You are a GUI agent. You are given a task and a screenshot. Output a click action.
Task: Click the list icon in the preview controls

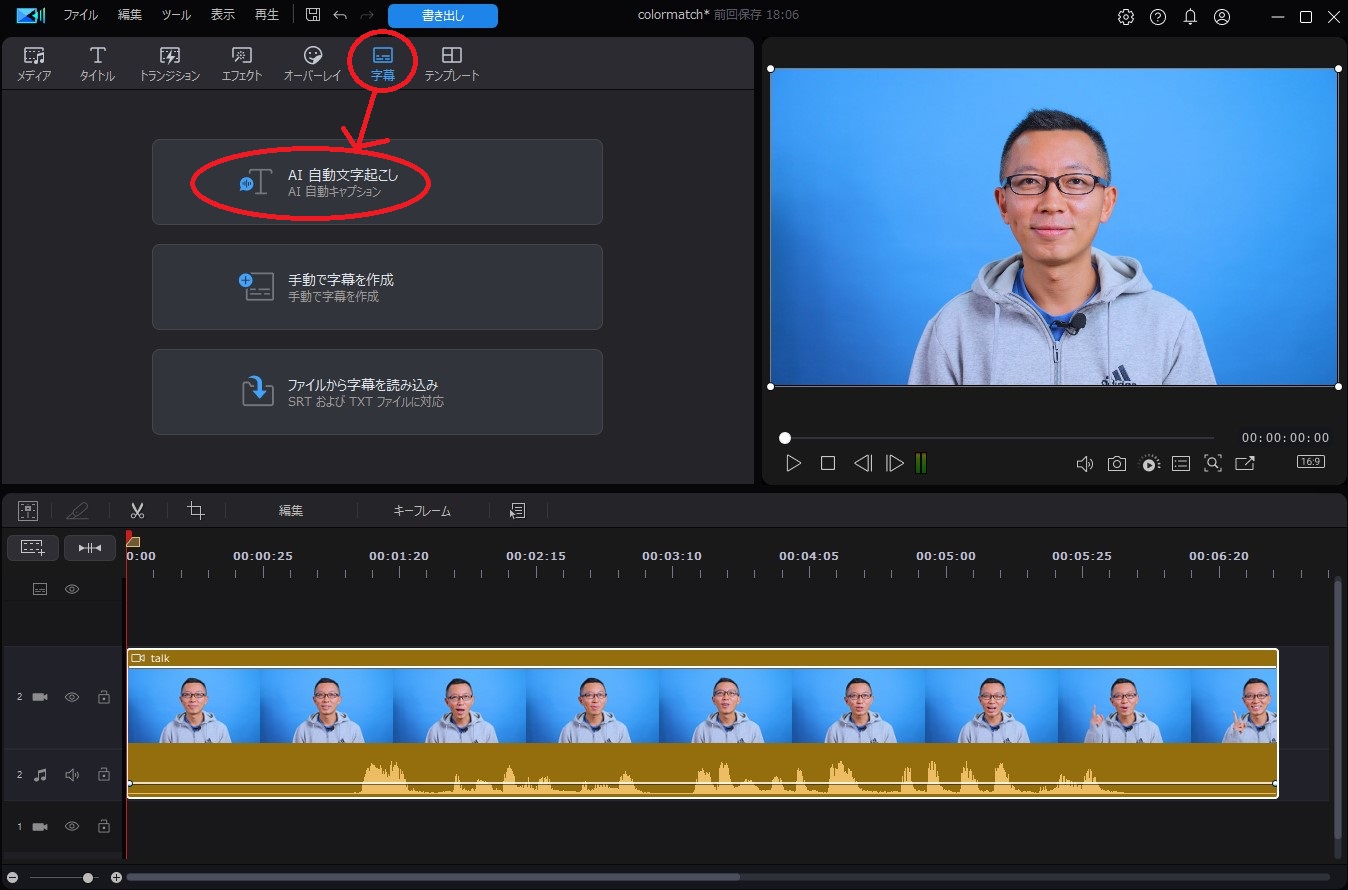tap(1180, 463)
